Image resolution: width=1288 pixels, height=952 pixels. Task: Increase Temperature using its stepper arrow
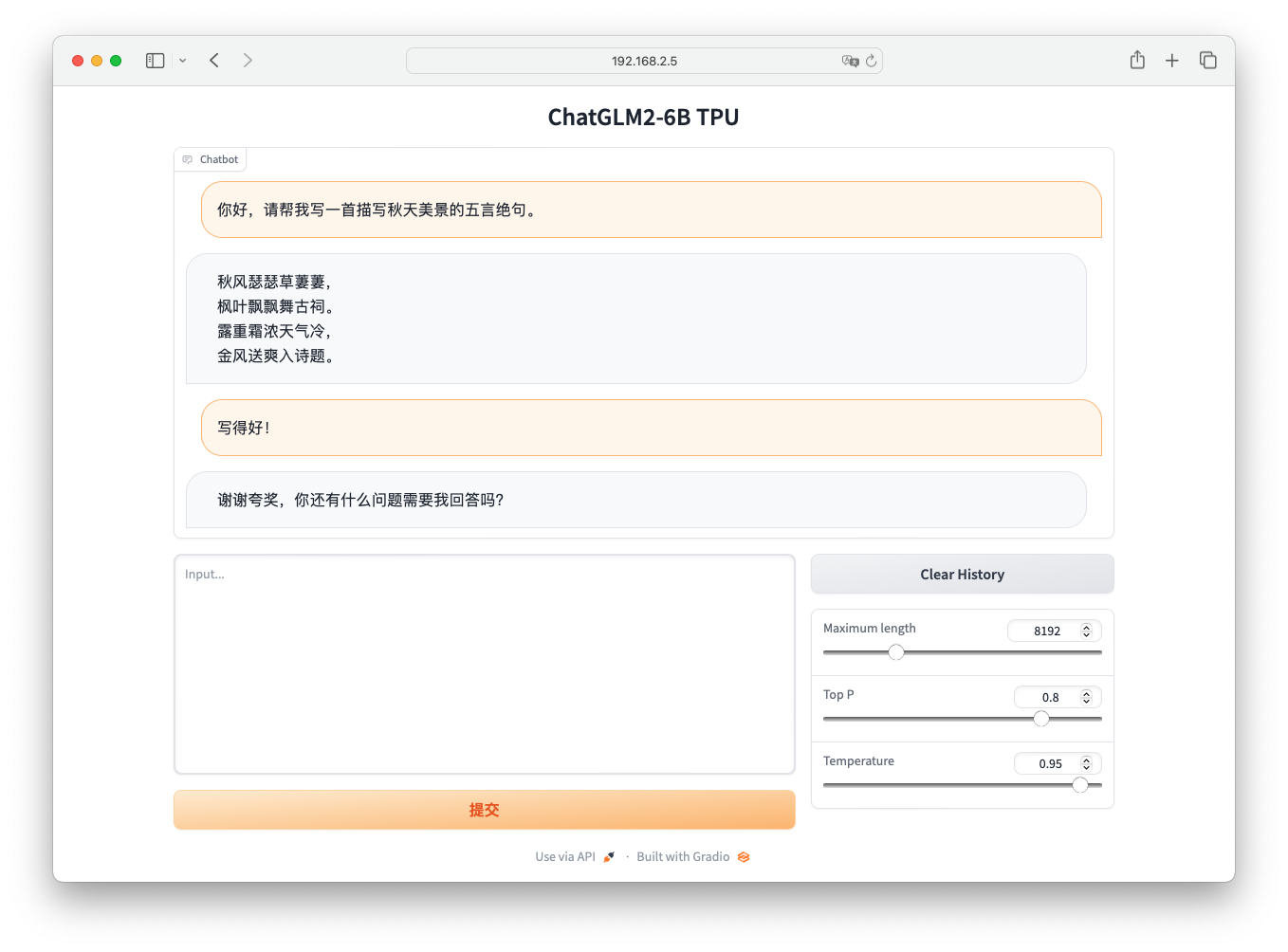click(1087, 759)
